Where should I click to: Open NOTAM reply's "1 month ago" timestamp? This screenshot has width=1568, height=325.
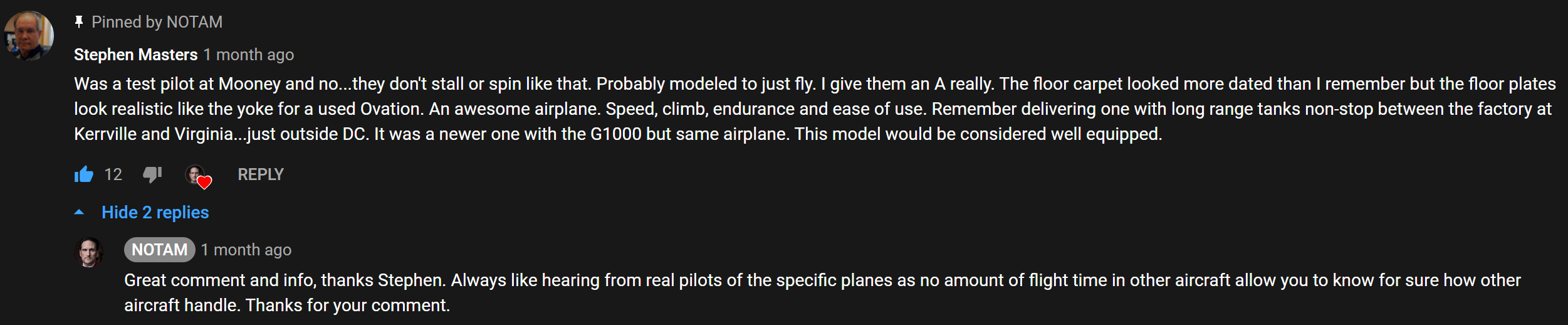pyautogui.click(x=246, y=250)
